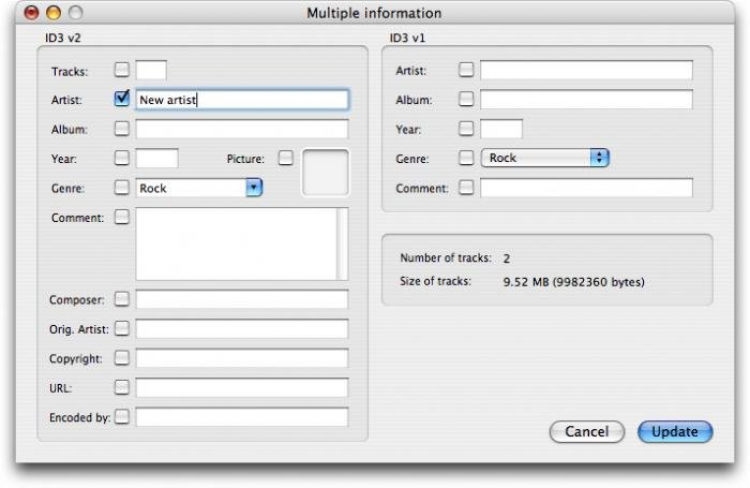This screenshot has width=750, height=488.
Task: Click the Picture image well
Action: tap(325, 172)
